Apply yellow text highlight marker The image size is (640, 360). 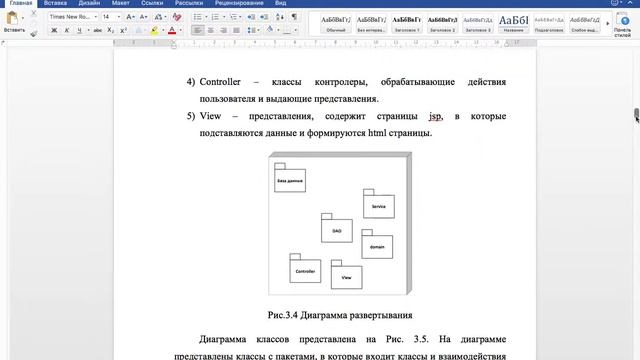pos(154,31)
